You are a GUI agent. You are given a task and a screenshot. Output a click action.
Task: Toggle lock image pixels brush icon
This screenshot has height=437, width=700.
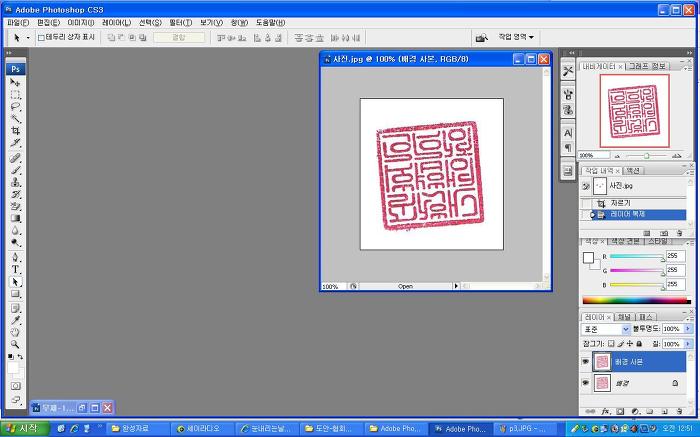pyautogui.click(x=621, y=344)
